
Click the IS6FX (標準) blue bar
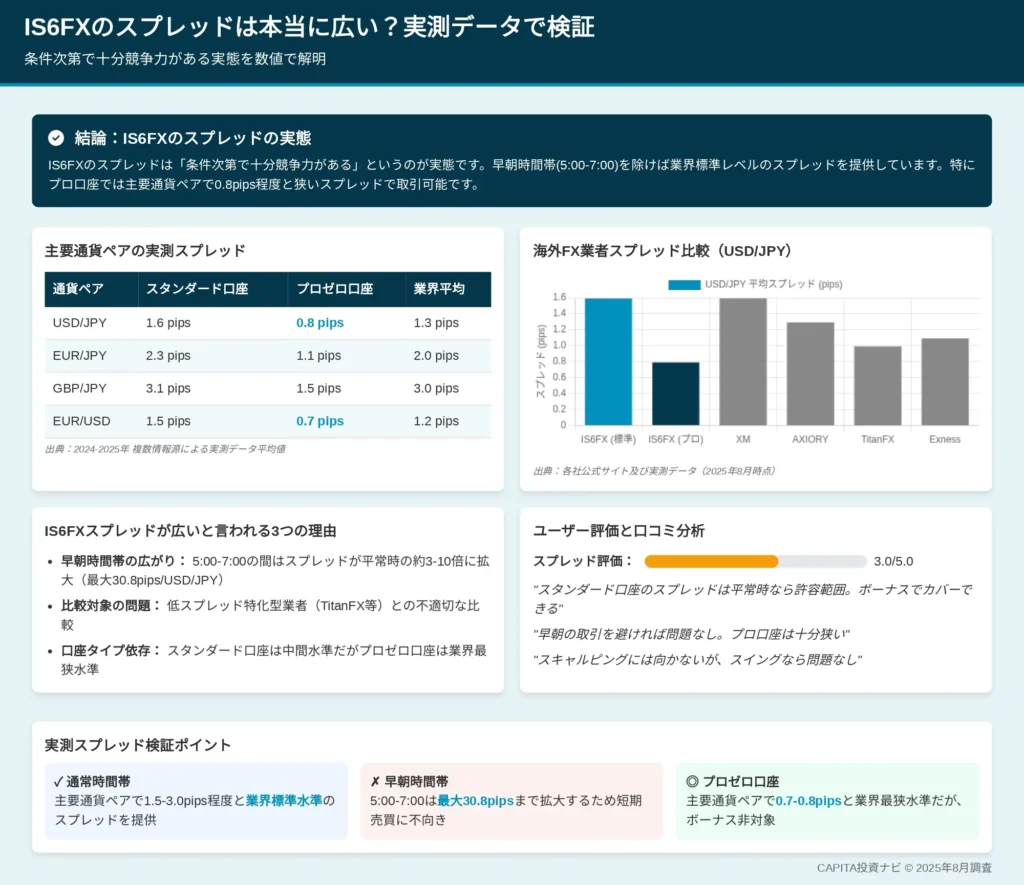pyautogui.click(x=608, y=362)
